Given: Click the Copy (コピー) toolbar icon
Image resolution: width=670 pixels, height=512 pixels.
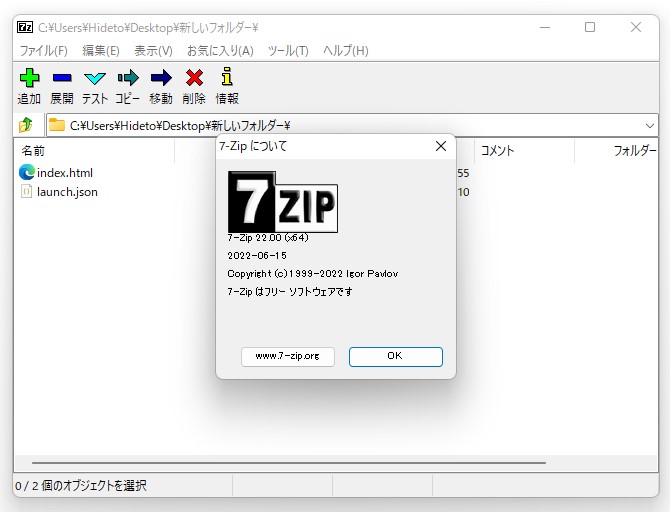Looking at the screenshot, I should click(x=128, y=78).
